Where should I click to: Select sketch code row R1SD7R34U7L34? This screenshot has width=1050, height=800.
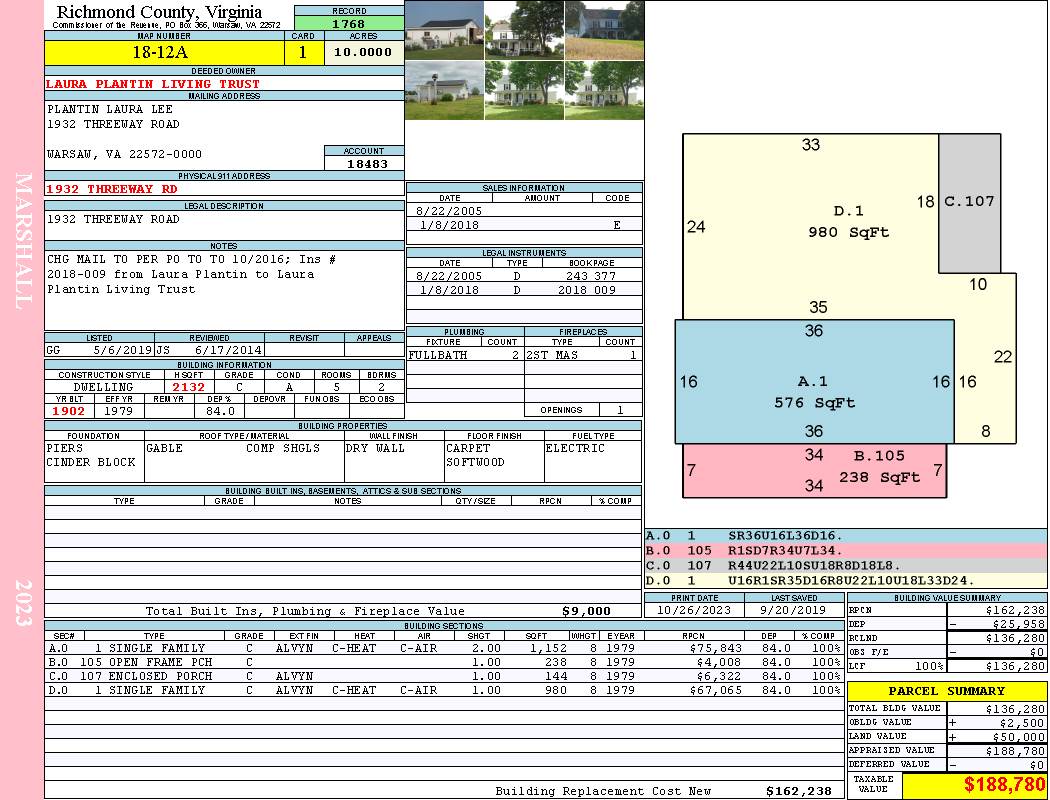click(x=845, y=550)
